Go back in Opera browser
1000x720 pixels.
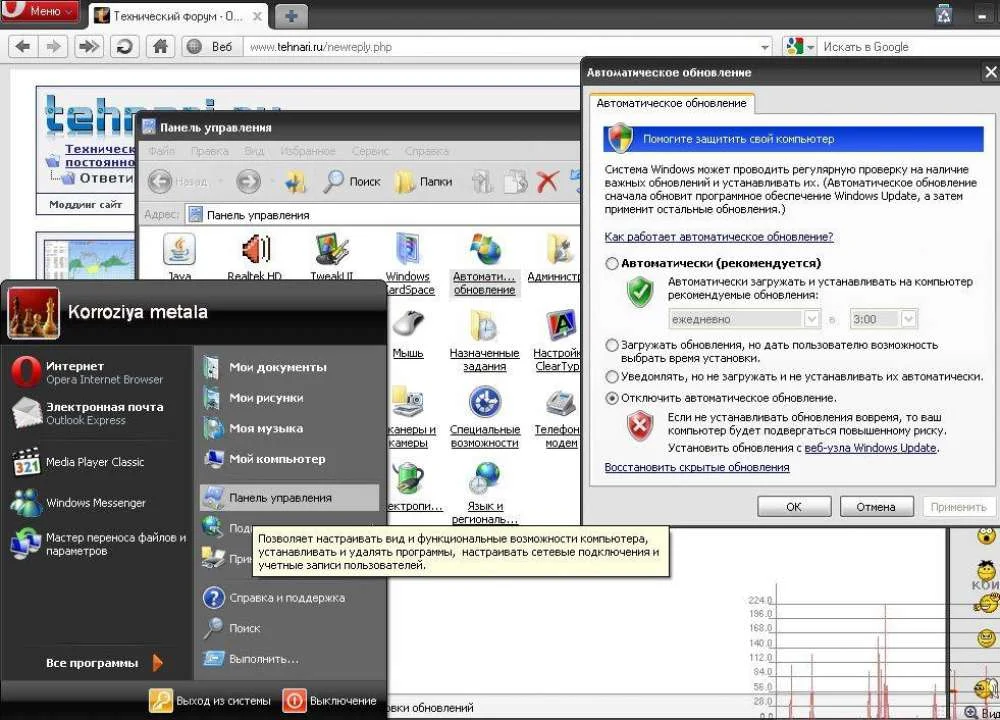[23, 47]
